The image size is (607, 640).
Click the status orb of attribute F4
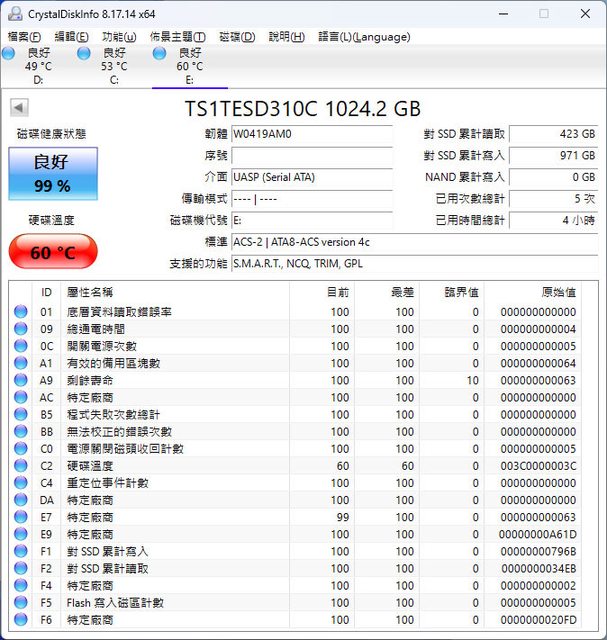(x=21, y=586)
